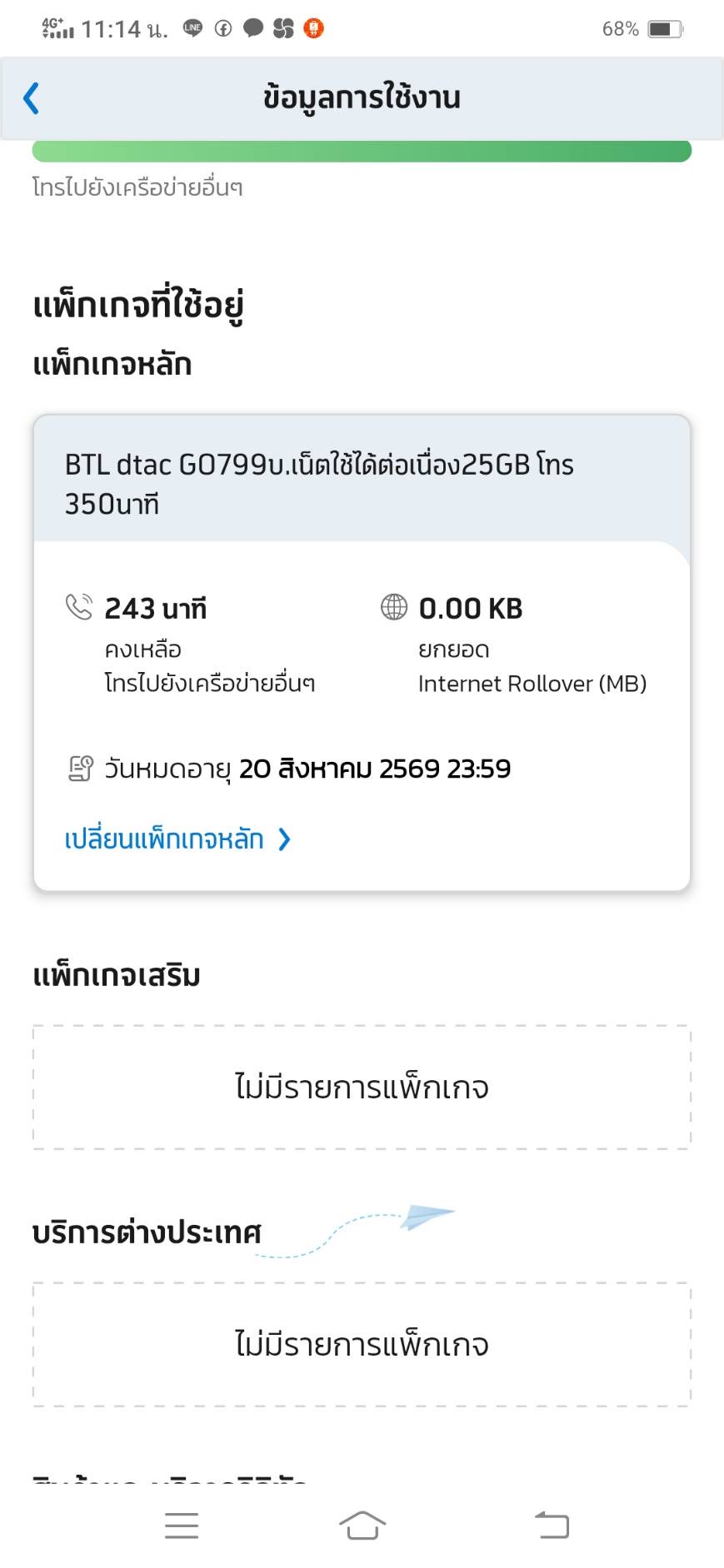Viewport: 724px width, 1568px height.
Task: Tap the 243 นาที remaining minutes text
Action: tap(156, 609)
